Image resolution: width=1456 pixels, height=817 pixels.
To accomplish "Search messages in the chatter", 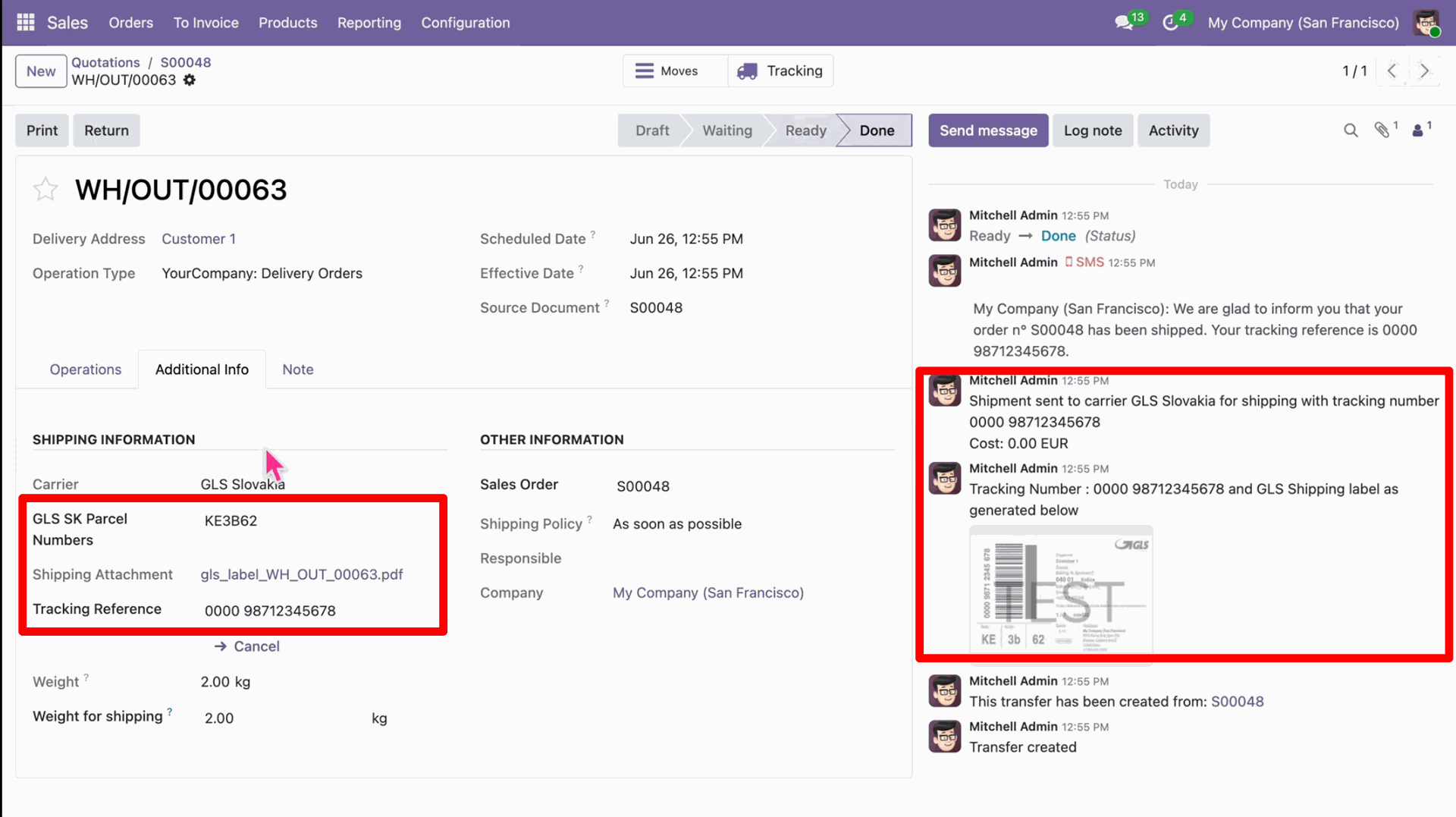I will pyautogui.click(x=1351, y=130).
